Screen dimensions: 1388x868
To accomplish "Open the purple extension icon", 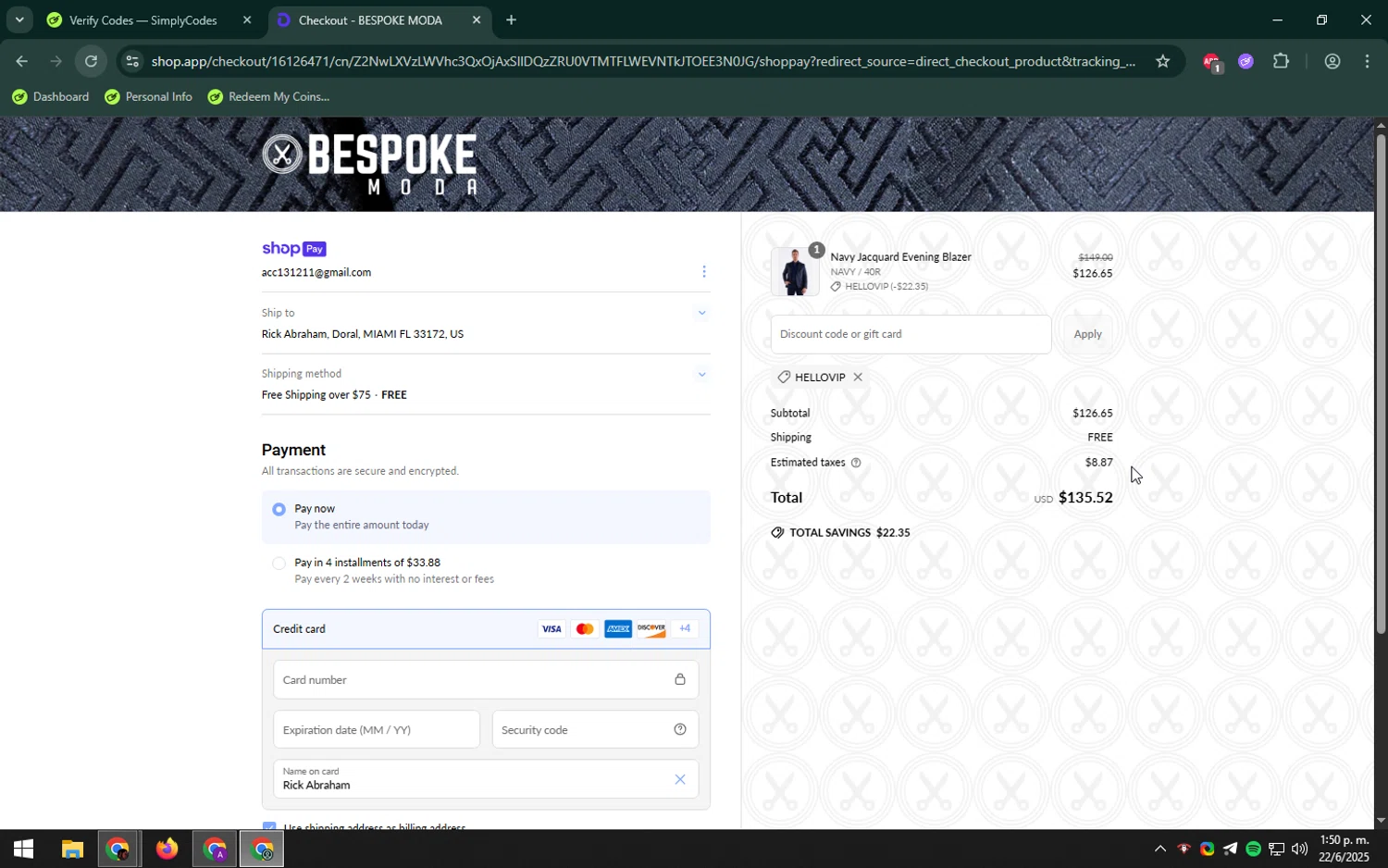I will (1245, 62).
